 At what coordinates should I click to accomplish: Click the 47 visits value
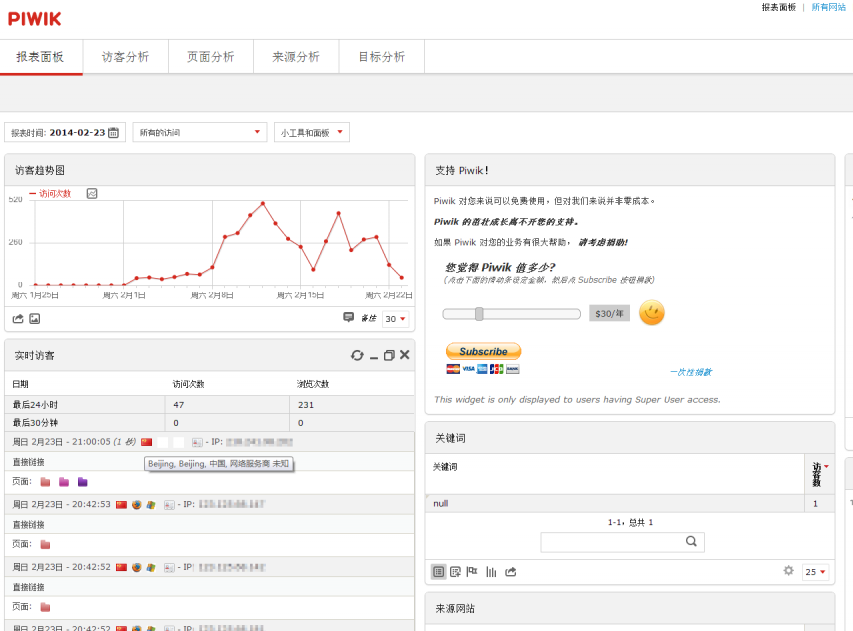coord(178,405)
